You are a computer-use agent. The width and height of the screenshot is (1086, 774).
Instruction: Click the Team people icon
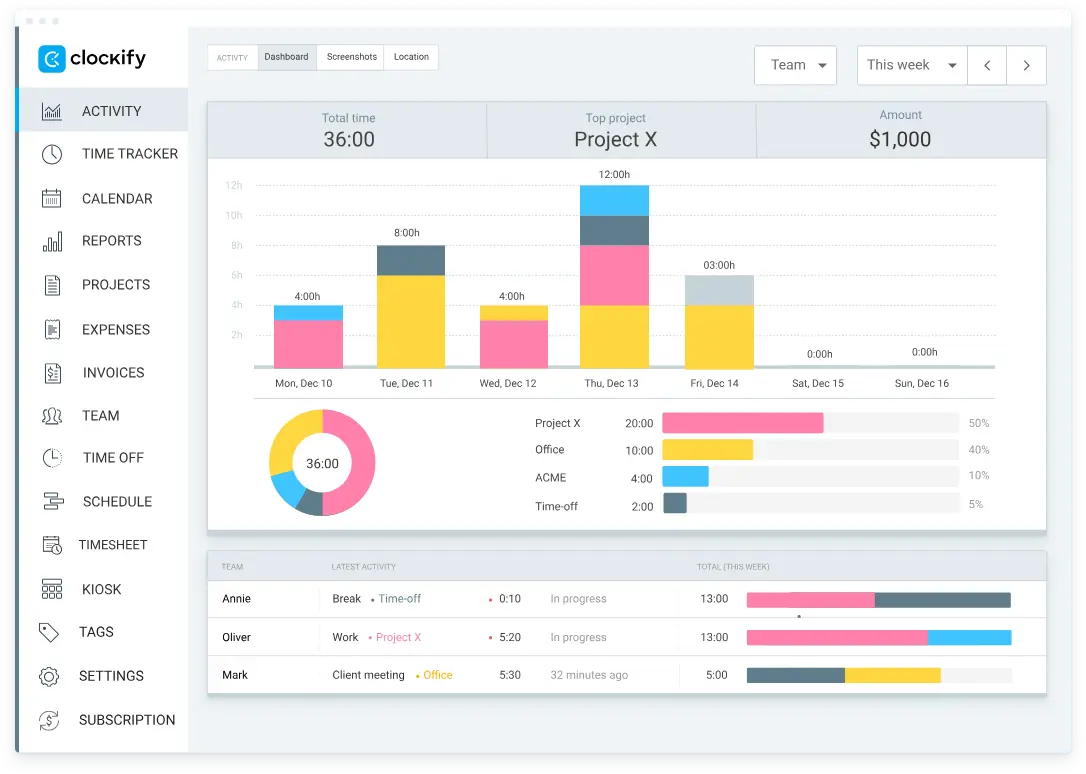coord(52,416)
